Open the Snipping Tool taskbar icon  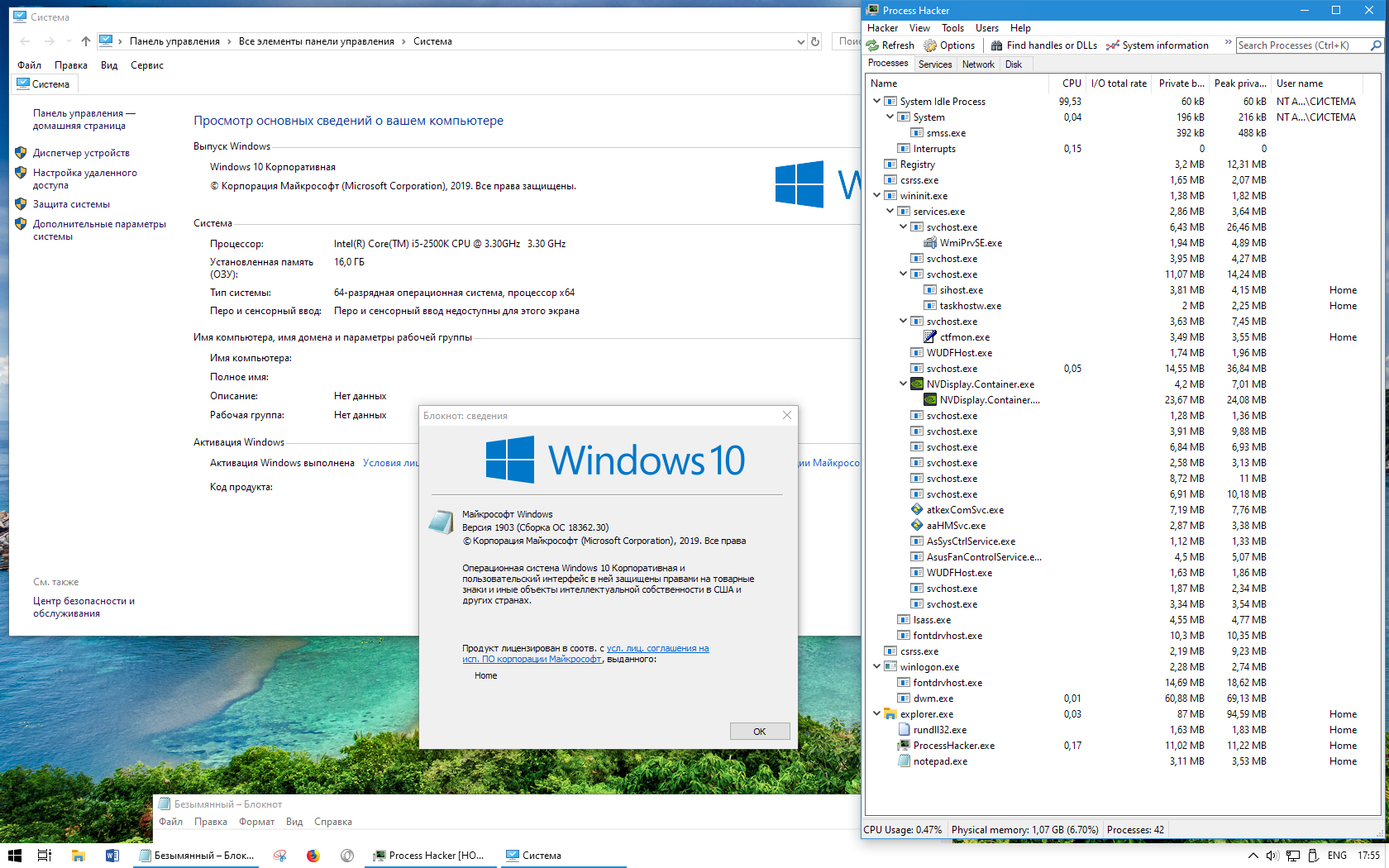click(280, 856)
